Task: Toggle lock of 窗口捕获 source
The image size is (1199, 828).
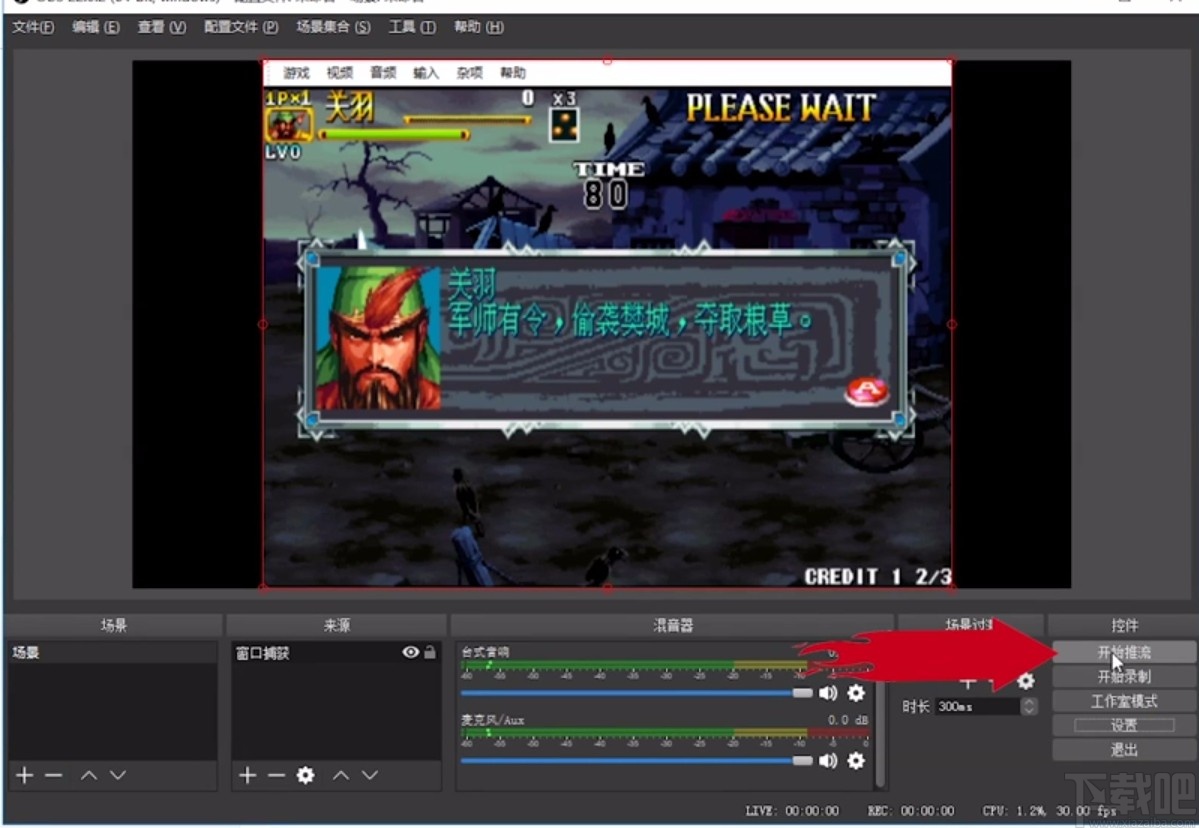Action: point(430,652)
